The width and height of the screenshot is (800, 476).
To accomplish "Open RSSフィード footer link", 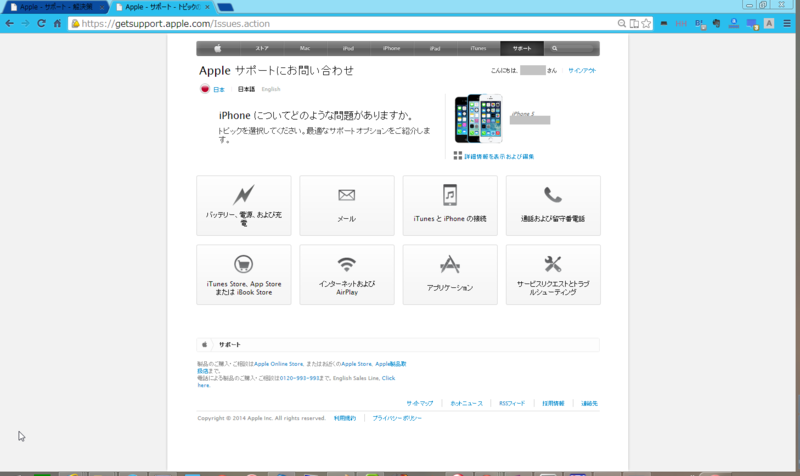I will click(x=512, y=404).
